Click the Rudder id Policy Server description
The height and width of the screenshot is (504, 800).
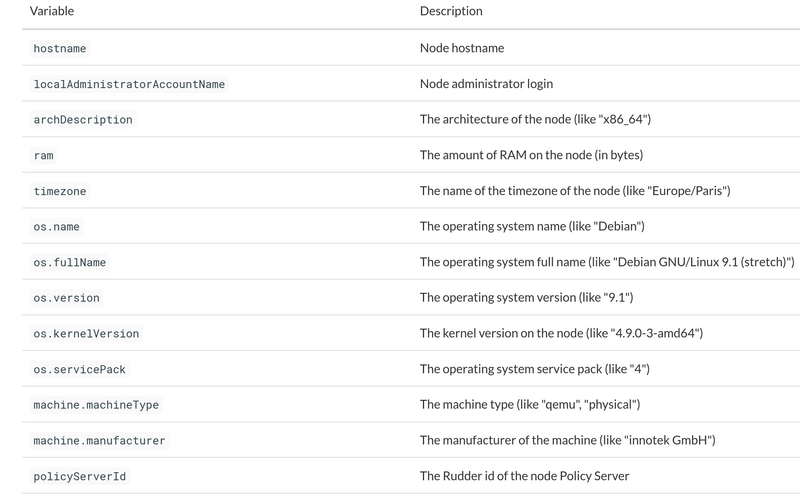pos(524,476)
